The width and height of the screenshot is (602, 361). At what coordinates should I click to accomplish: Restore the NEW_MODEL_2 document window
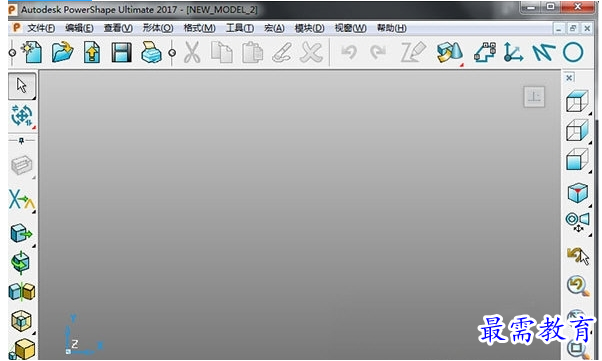coord(573,28)
